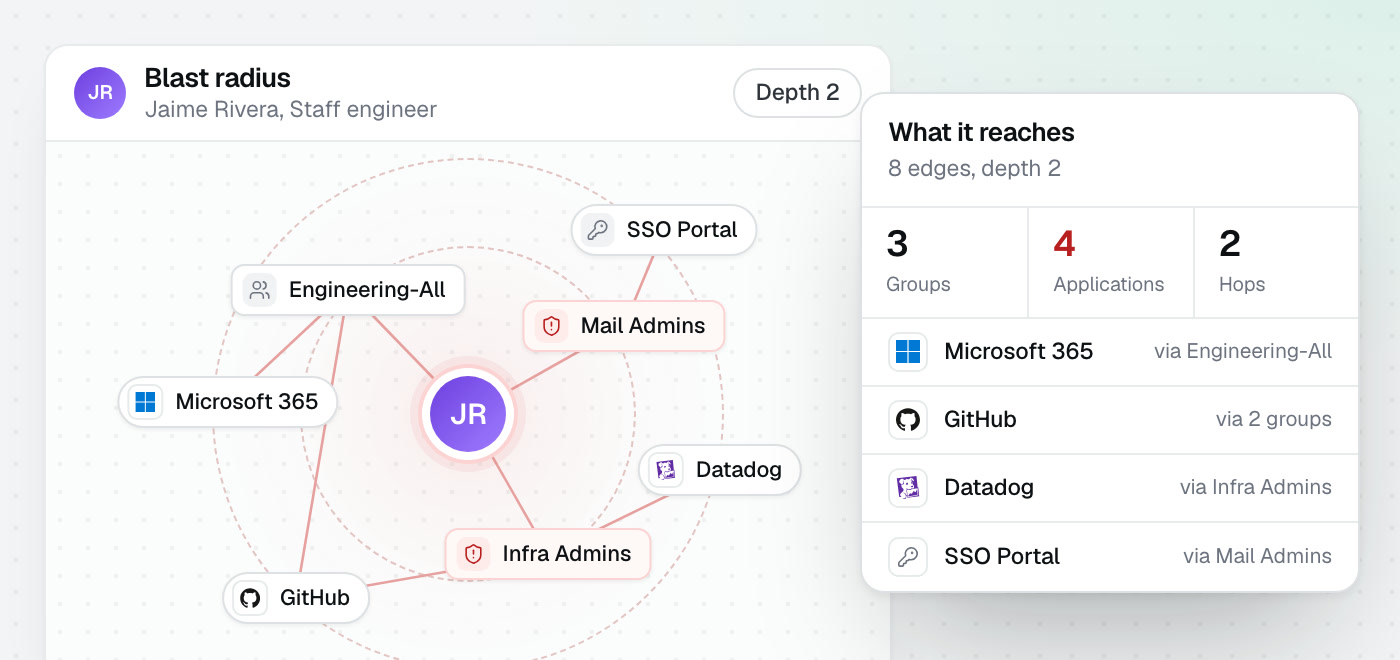Click the GitHub icon in the reaches list
The height and width of the screenshot is (660, 1400).
pyautogui.click(x=908, y=420)
